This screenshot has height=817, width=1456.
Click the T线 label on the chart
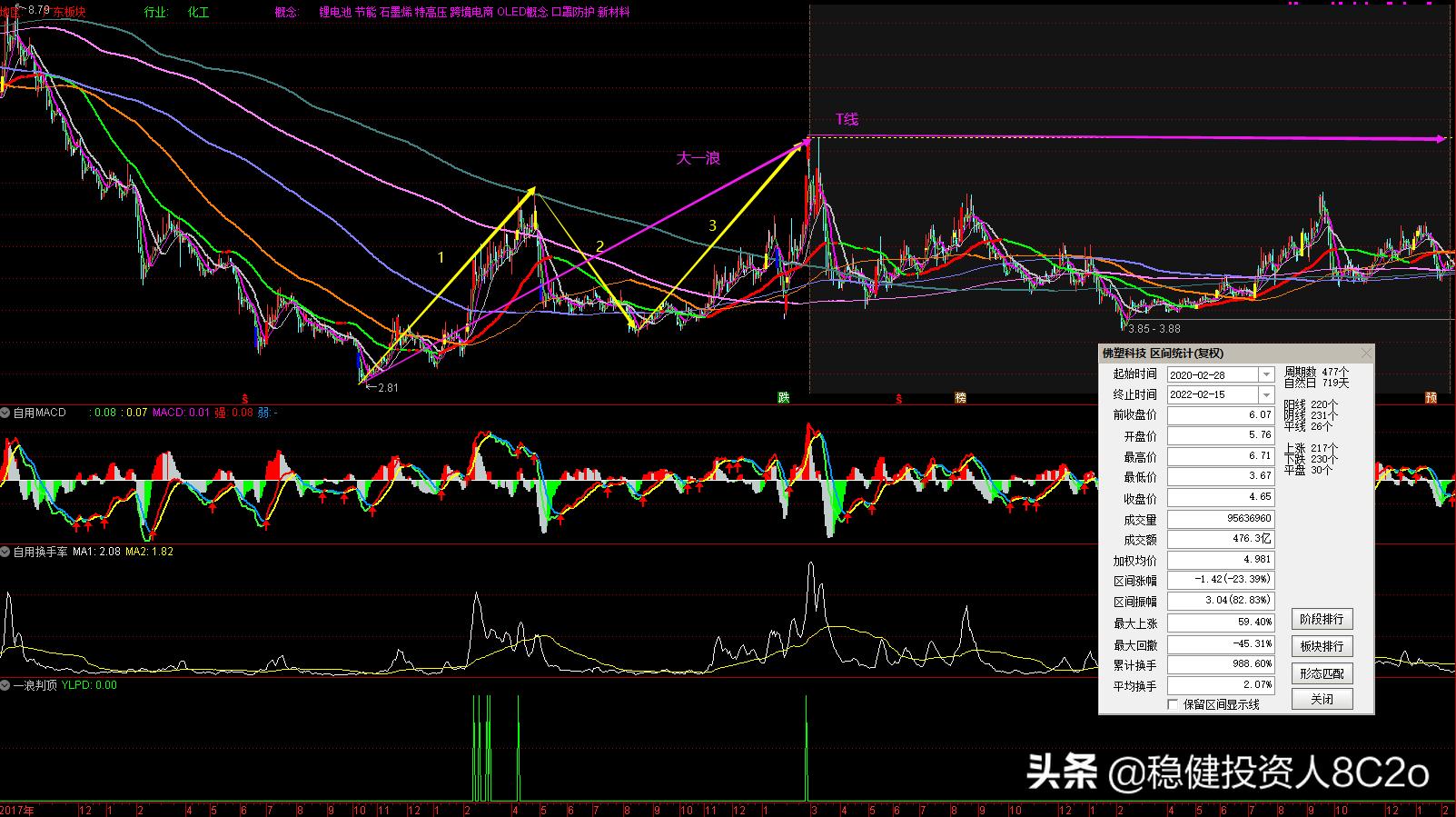(x=847, y=119)
